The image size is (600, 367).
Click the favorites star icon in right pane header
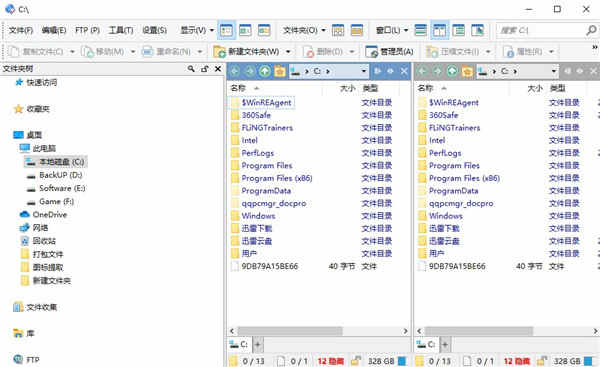467,71
